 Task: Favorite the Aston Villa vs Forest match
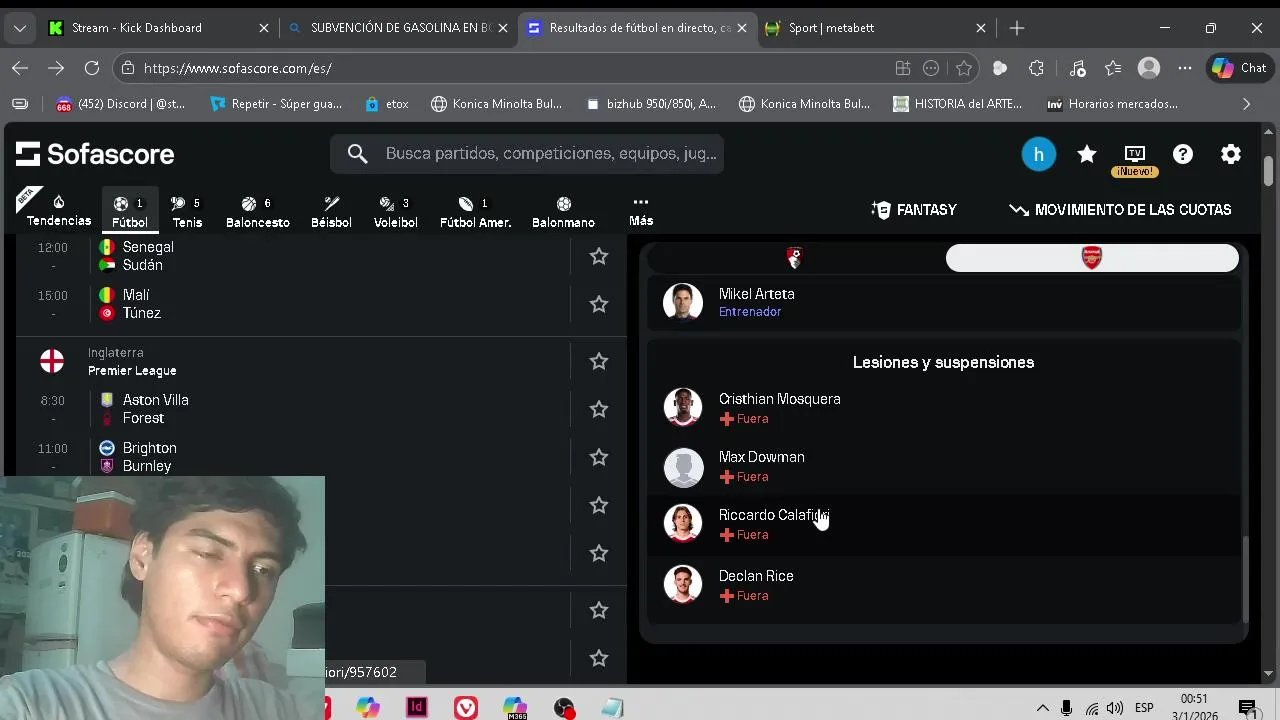[599, 409]
